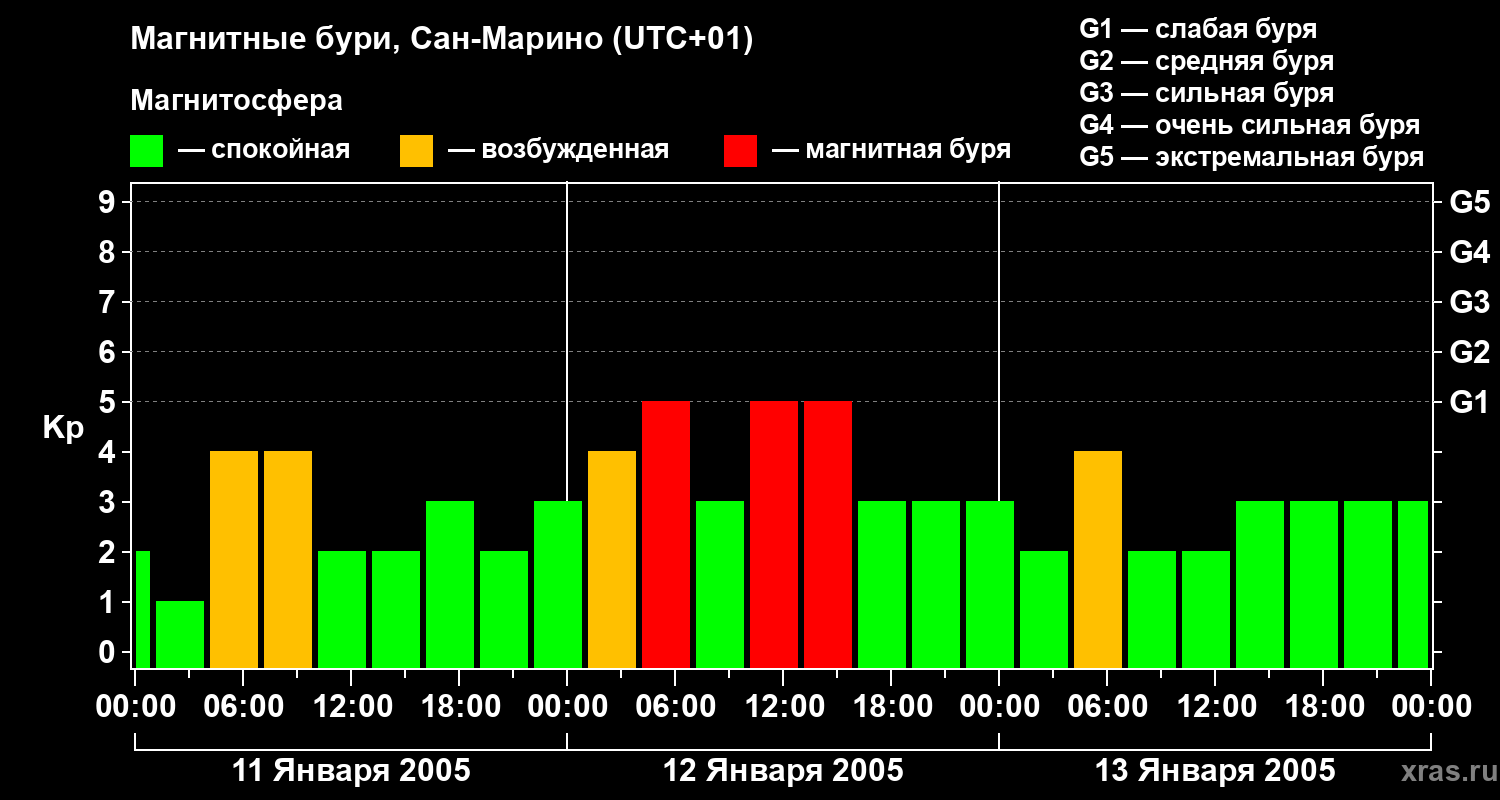1500x800 pixels.
Task: Click 'G2 — средняя буря' legend line
Action: pyautogui.click(x=1206, y=61)
